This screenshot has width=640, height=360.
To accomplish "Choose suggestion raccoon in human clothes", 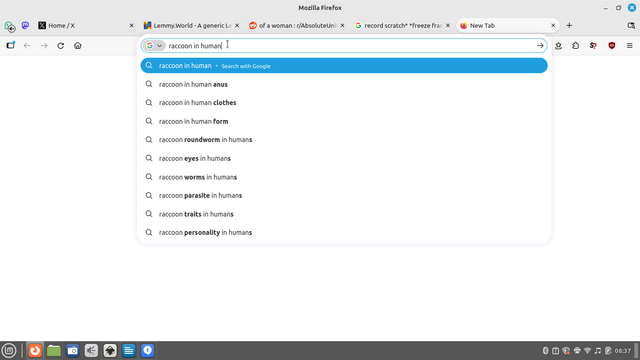I will click(344, 102).
